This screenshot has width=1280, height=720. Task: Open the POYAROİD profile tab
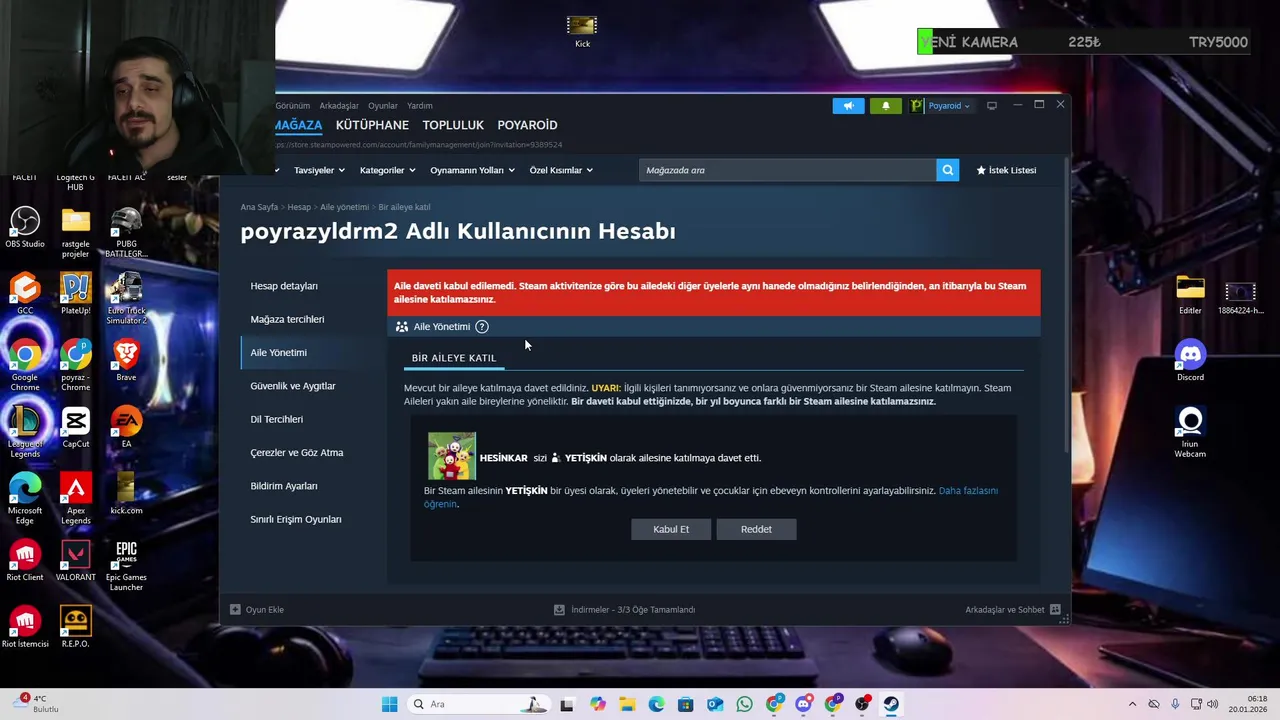point(527,125)
